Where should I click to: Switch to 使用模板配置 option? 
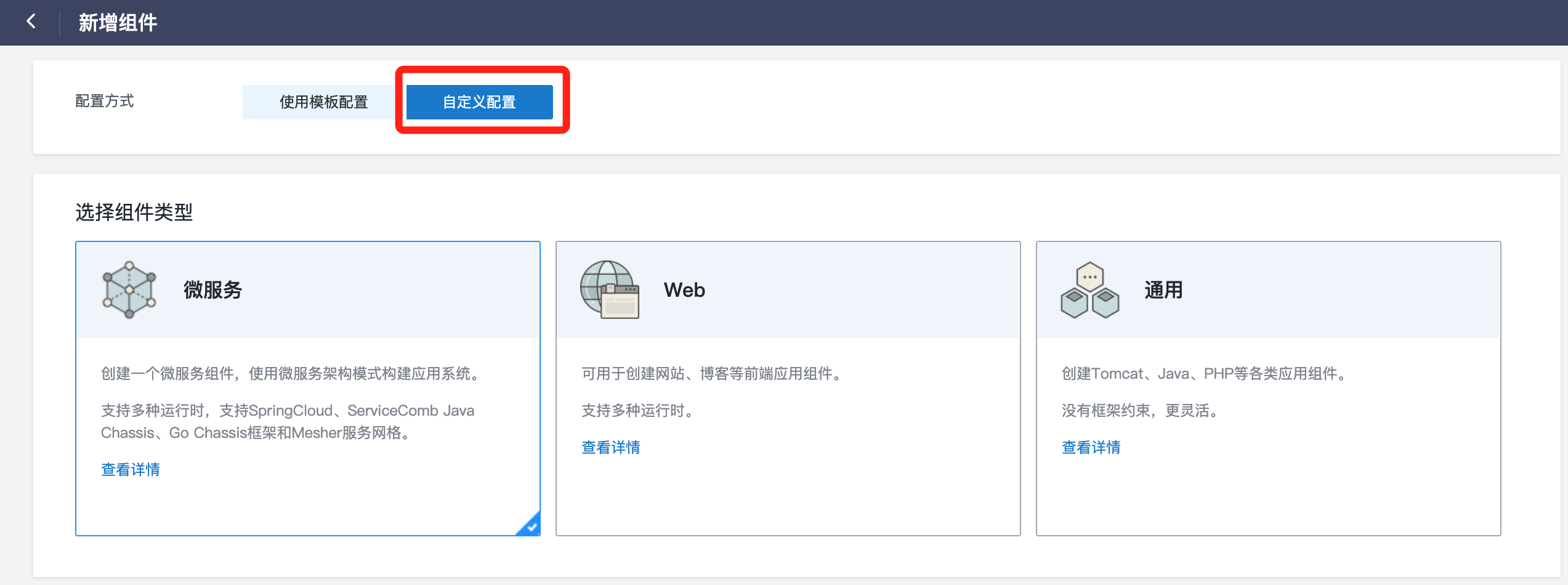coord(324,102)
